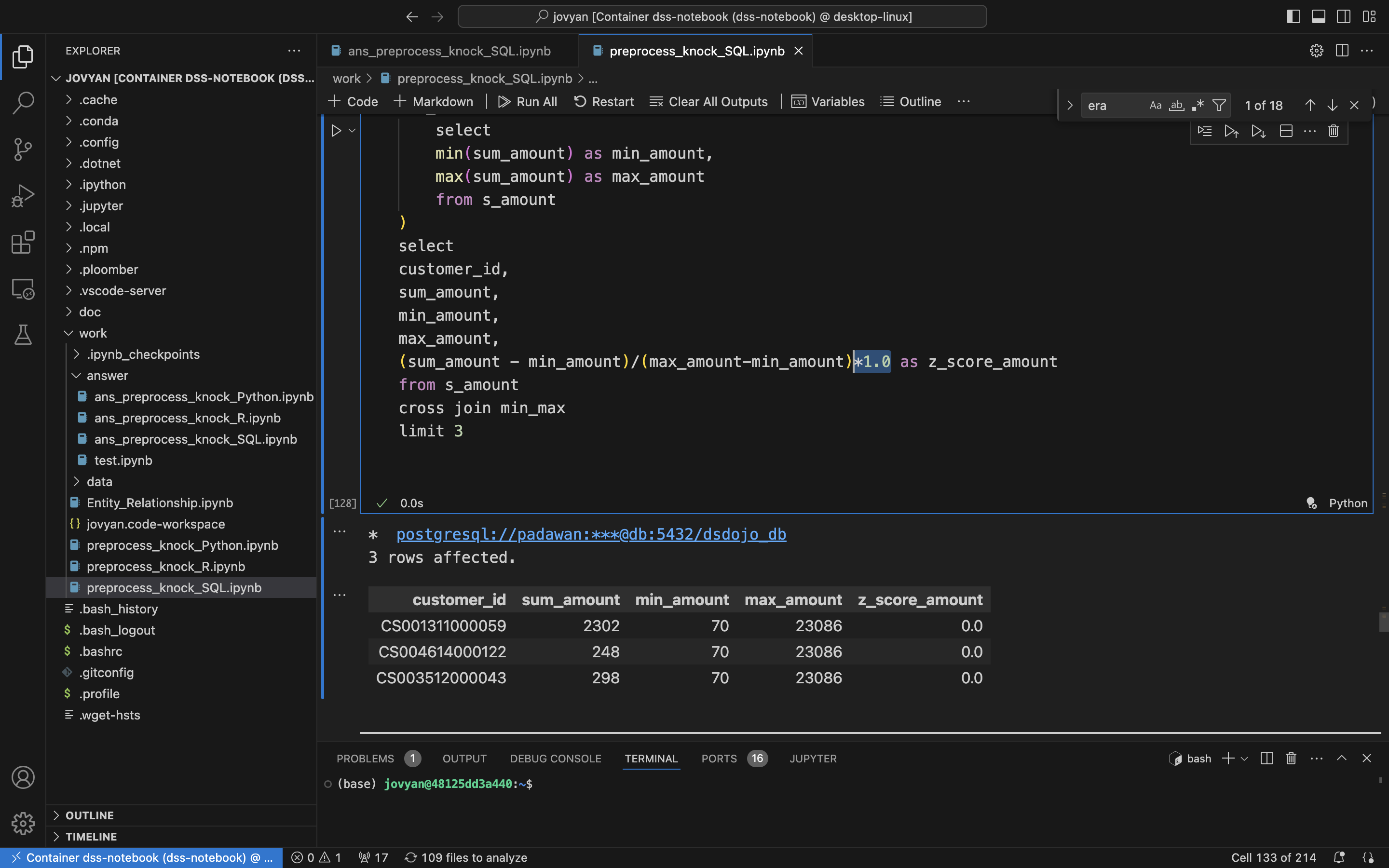Switch to JUPYTER panel tab

point(813,759)
